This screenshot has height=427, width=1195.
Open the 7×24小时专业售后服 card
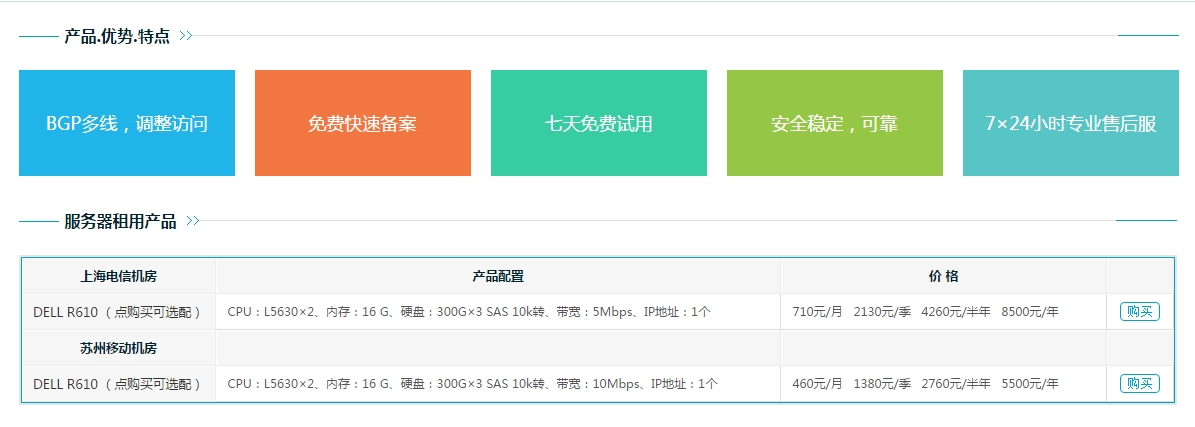pos(1071,123)
